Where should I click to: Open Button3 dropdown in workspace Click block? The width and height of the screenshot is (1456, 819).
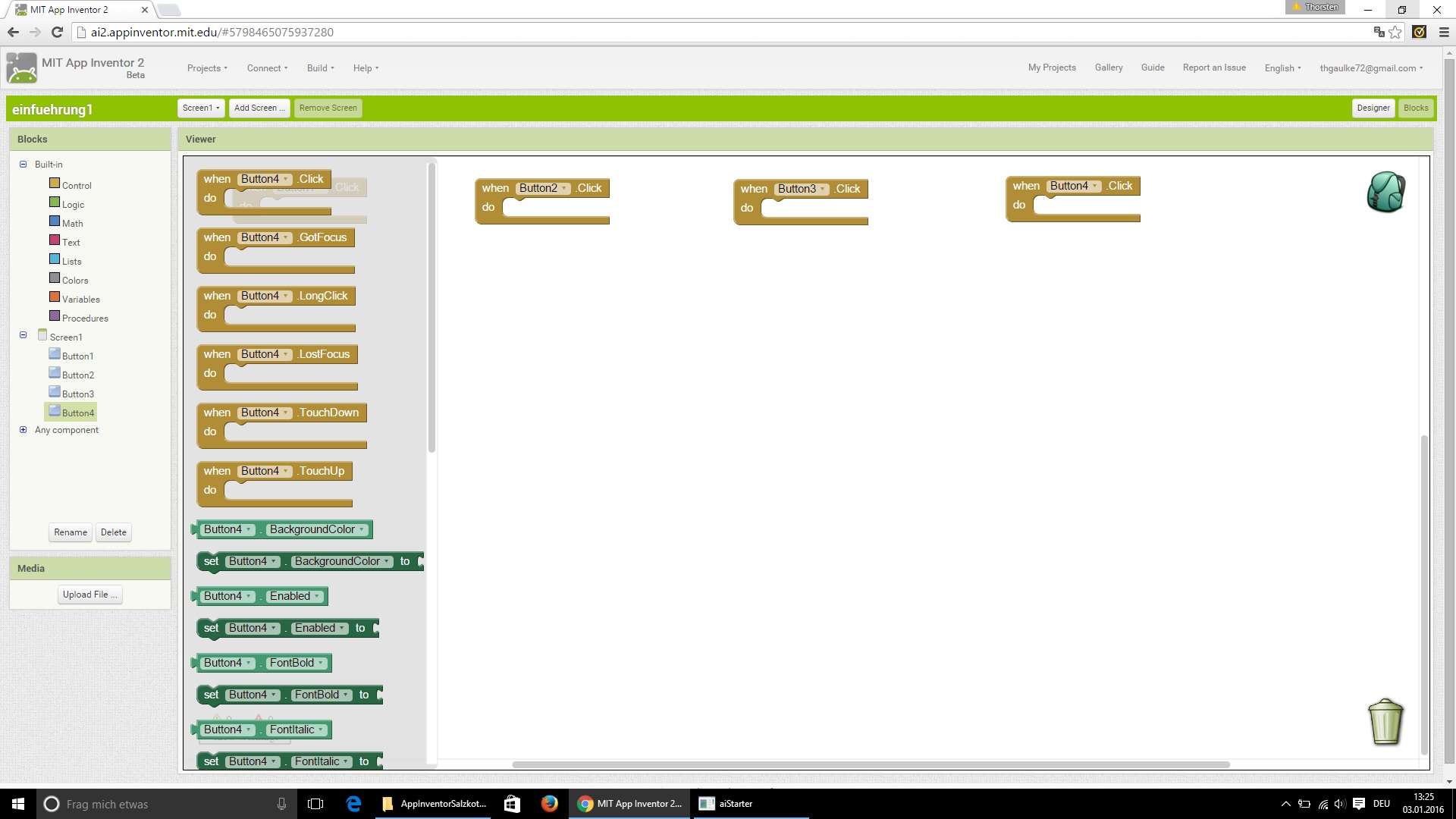(x=802, y=189)
